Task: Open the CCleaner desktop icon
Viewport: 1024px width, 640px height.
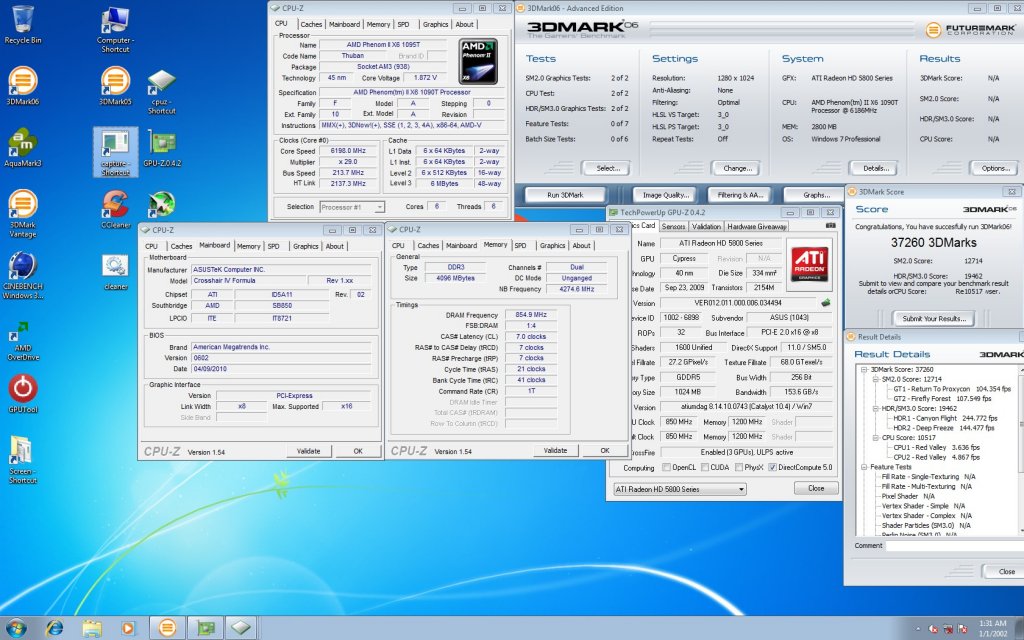Action: (x=116, y=209)
